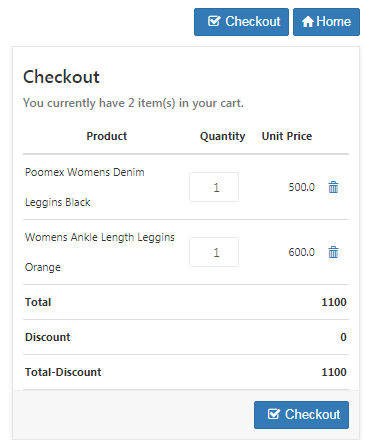The image size is (371, 445).
Task: Select the Womens Ankle Length Leggins Orange name
Action: tap(100, 252)
